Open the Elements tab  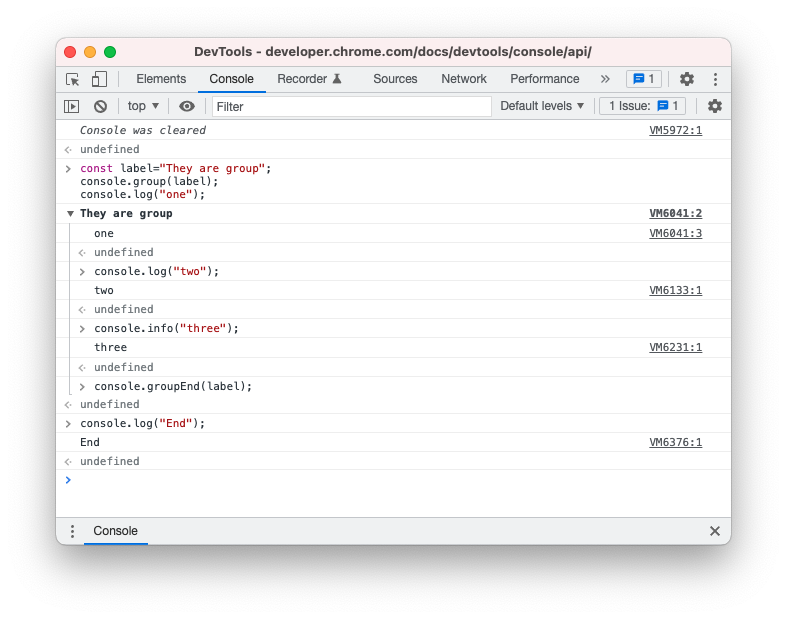pyautogui.click(x=161, y=79)
